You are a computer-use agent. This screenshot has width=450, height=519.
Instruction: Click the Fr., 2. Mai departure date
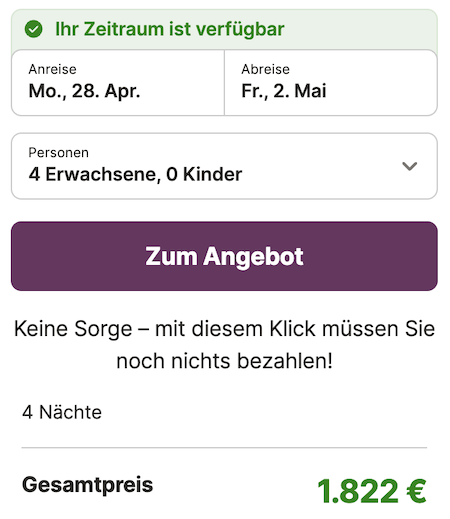[284, 91]
